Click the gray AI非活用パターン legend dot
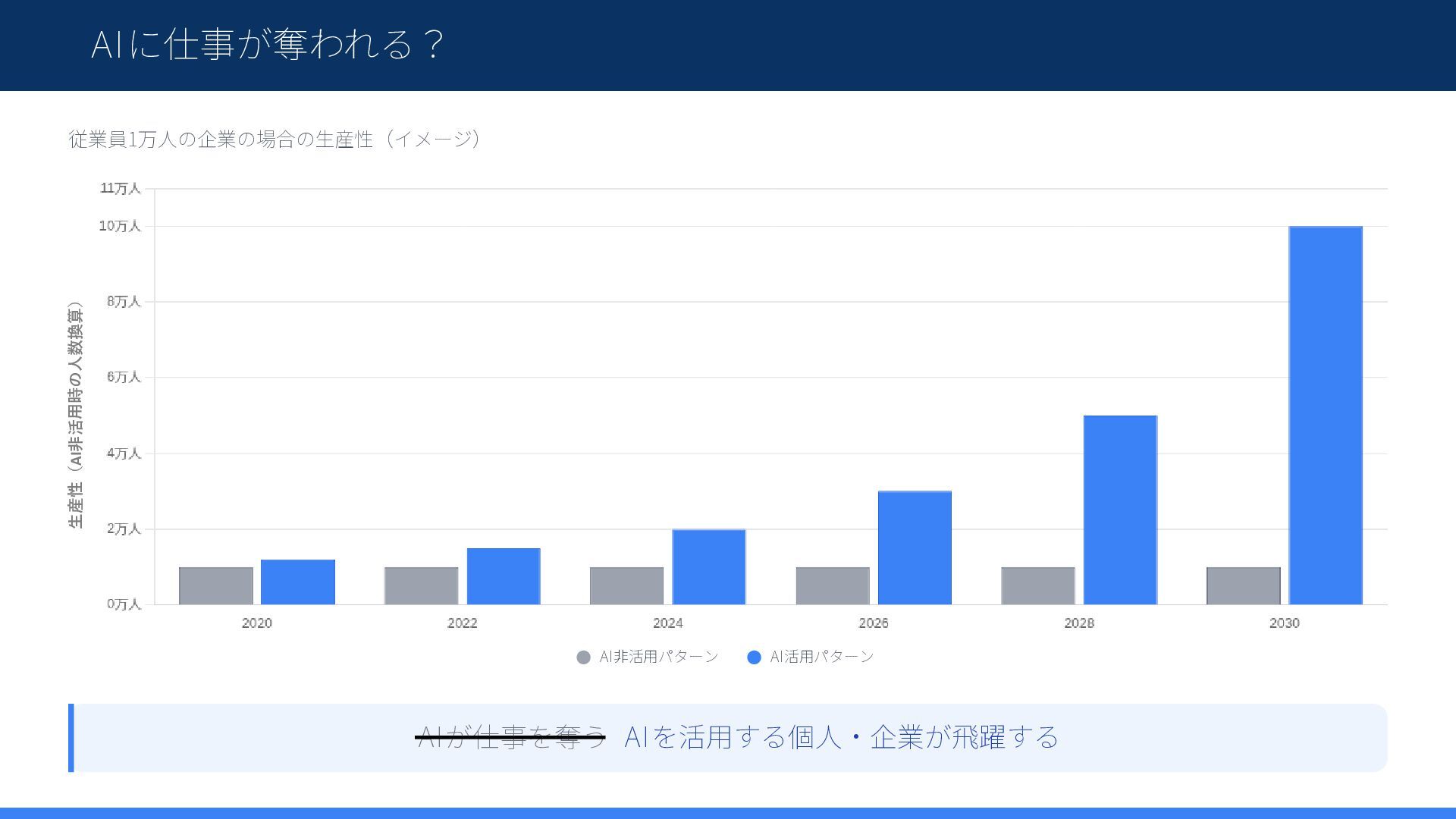Viewport: 1456px width, 819px height. click(x=583, y=657)
